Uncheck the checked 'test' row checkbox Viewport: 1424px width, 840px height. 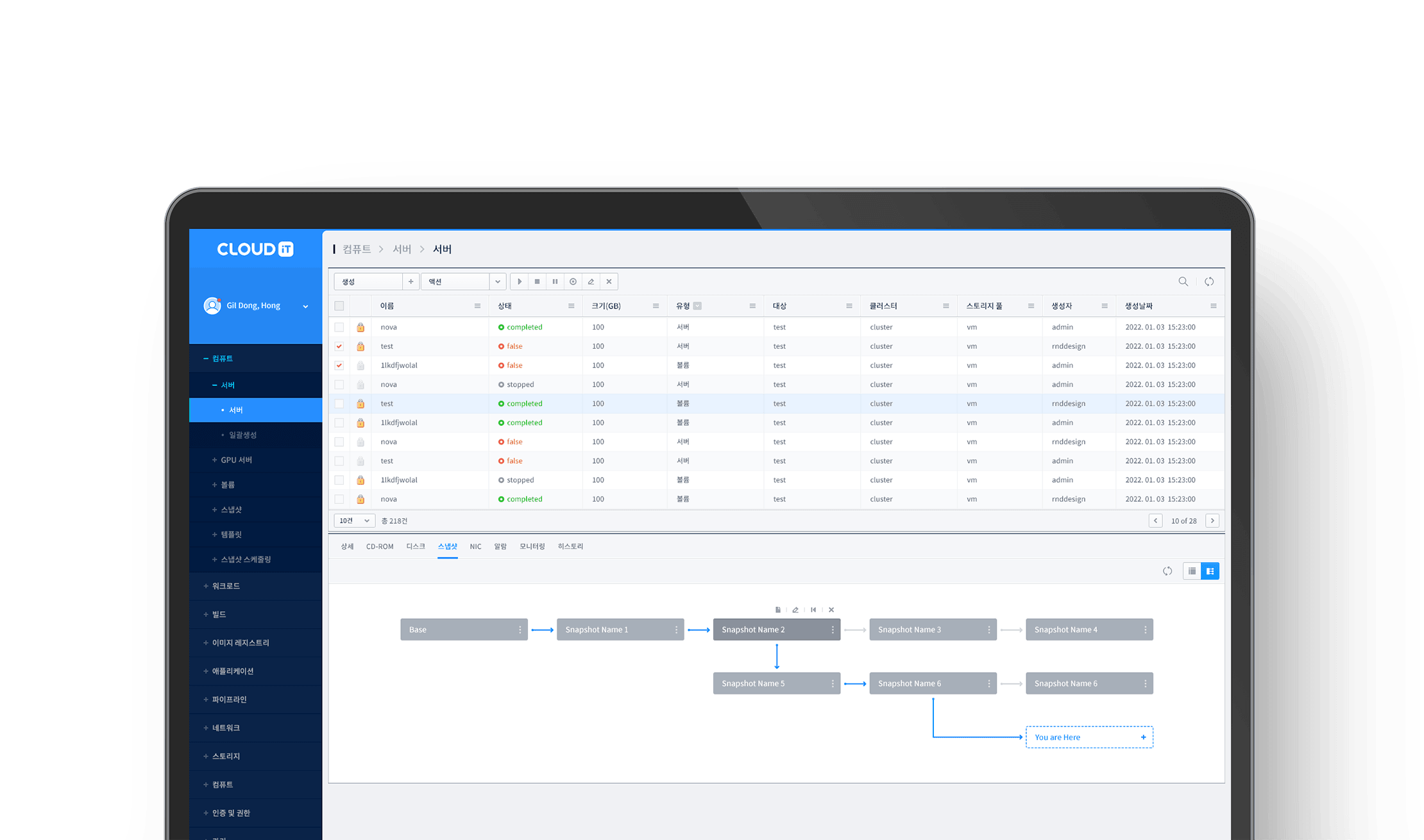[339, 346]
